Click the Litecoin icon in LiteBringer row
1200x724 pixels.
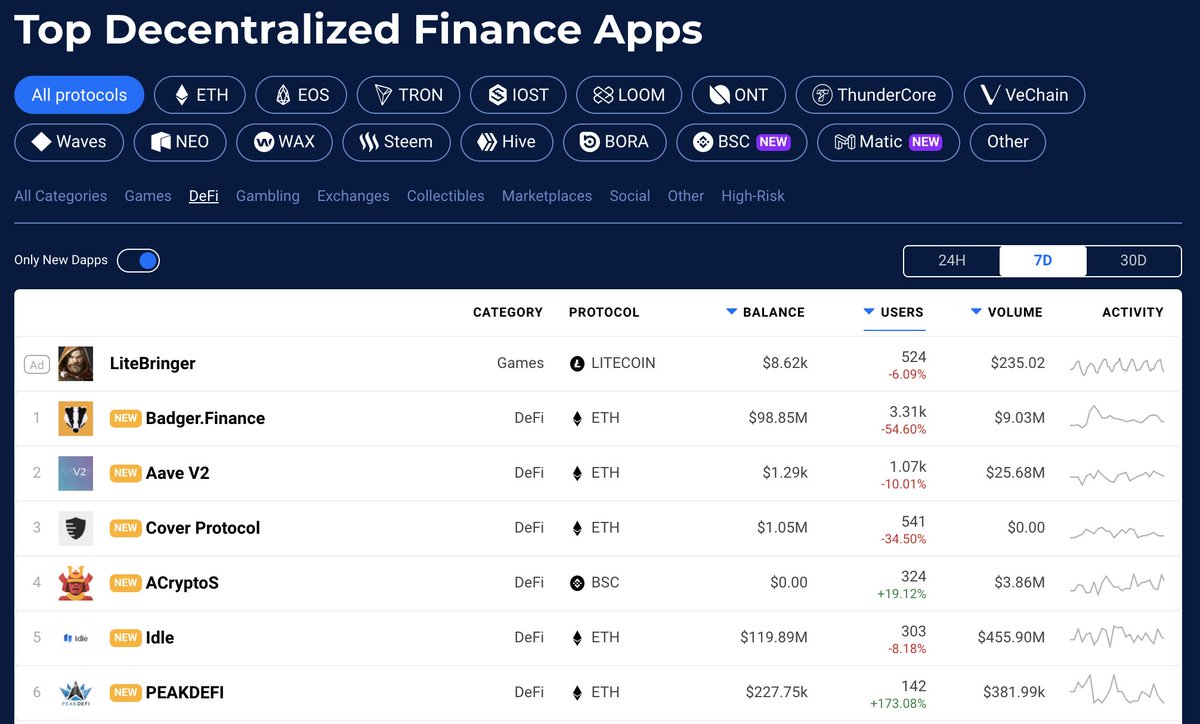point(577,364)
